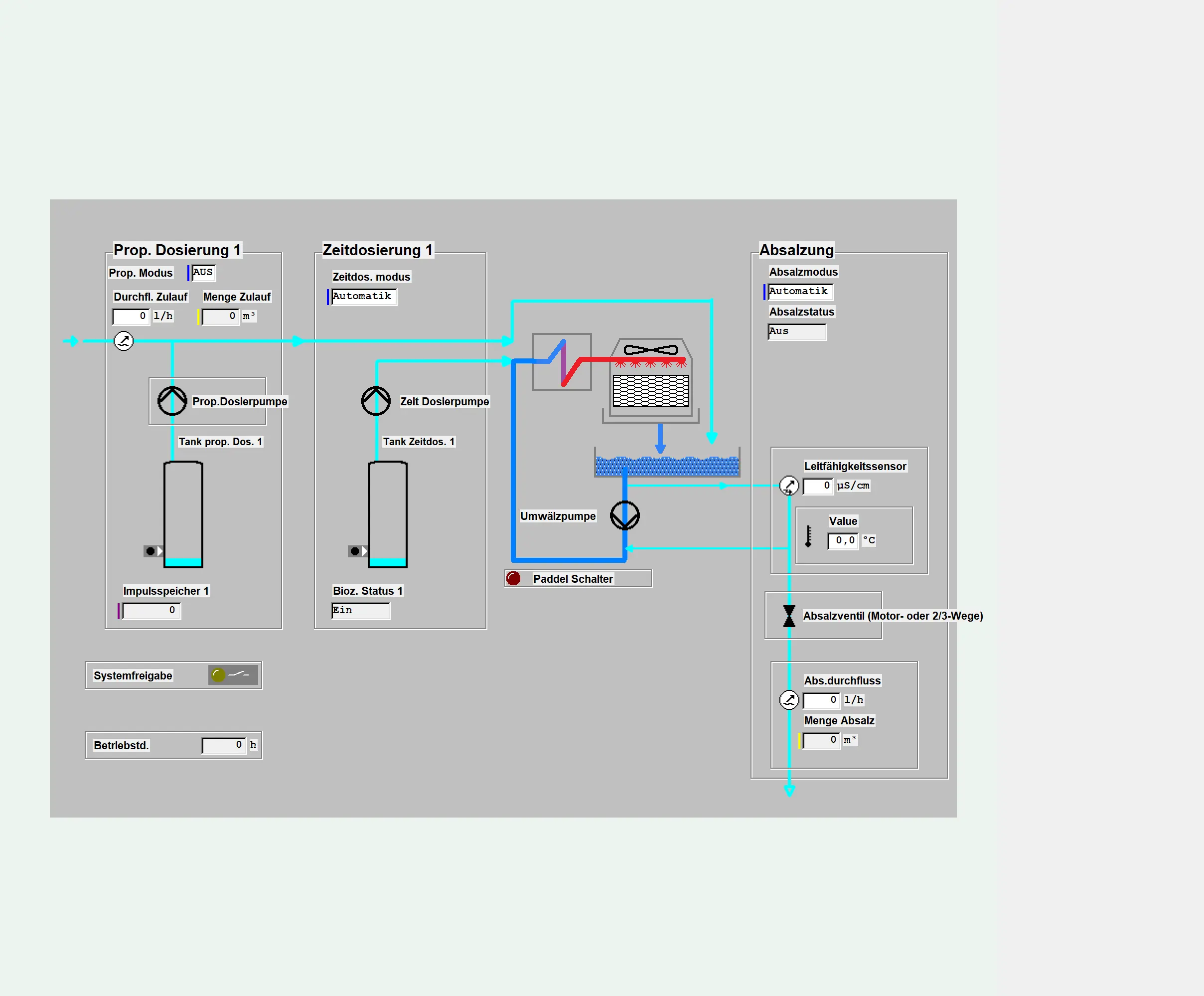The width and height of the screenshot is (1204, 996).
Task: Click the Absalzventil valve symbol
Action: (789, 616)
